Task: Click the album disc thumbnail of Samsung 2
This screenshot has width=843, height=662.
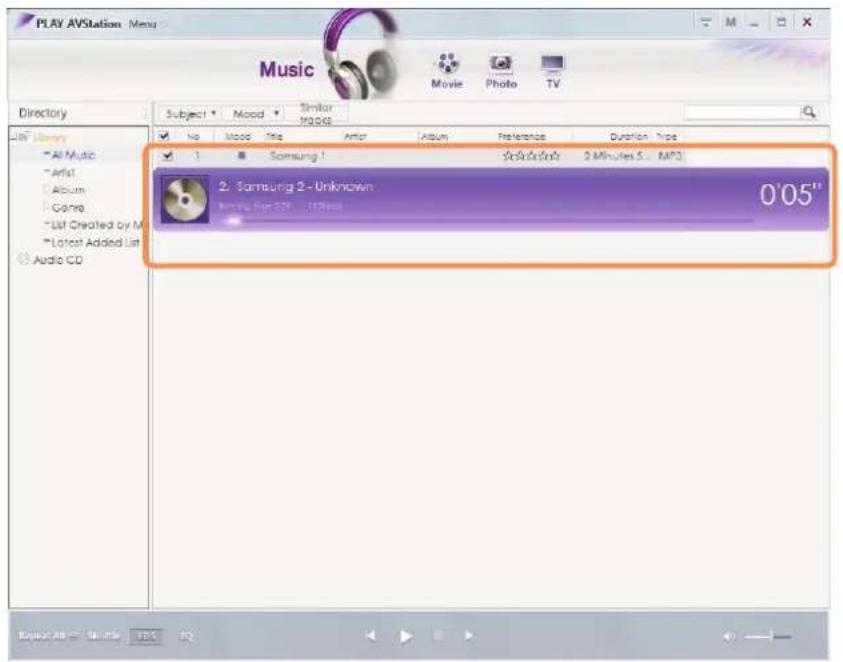Action: point(185,200)
